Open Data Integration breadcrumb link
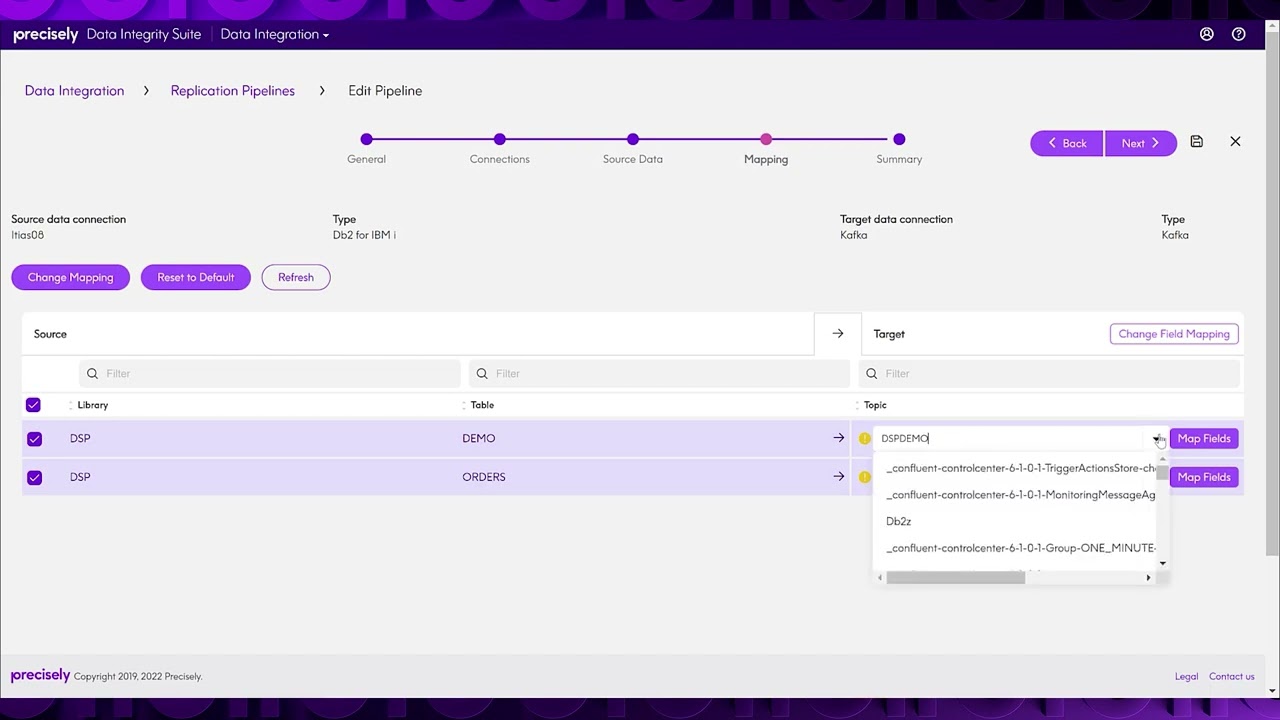This screenshot has width=1280, height=720. tap(74, 91)
